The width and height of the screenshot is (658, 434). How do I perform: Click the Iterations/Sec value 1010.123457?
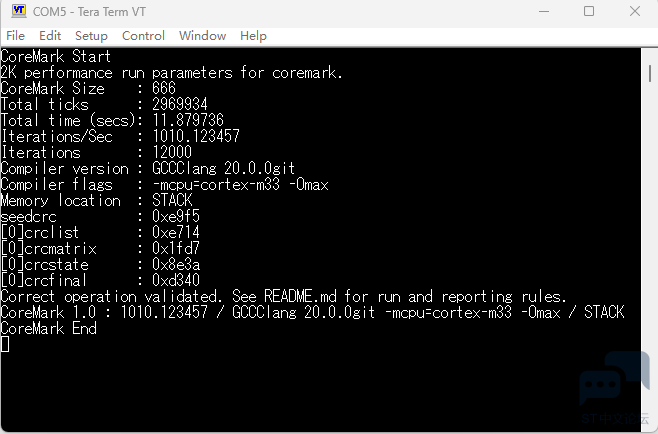pyautogui.click(x=196, y=136)
